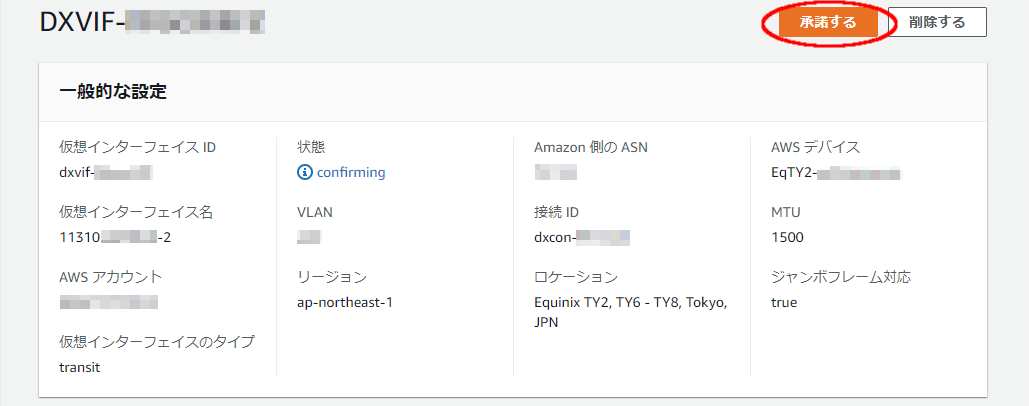Click the MTU value 1500

coord(788,237)
